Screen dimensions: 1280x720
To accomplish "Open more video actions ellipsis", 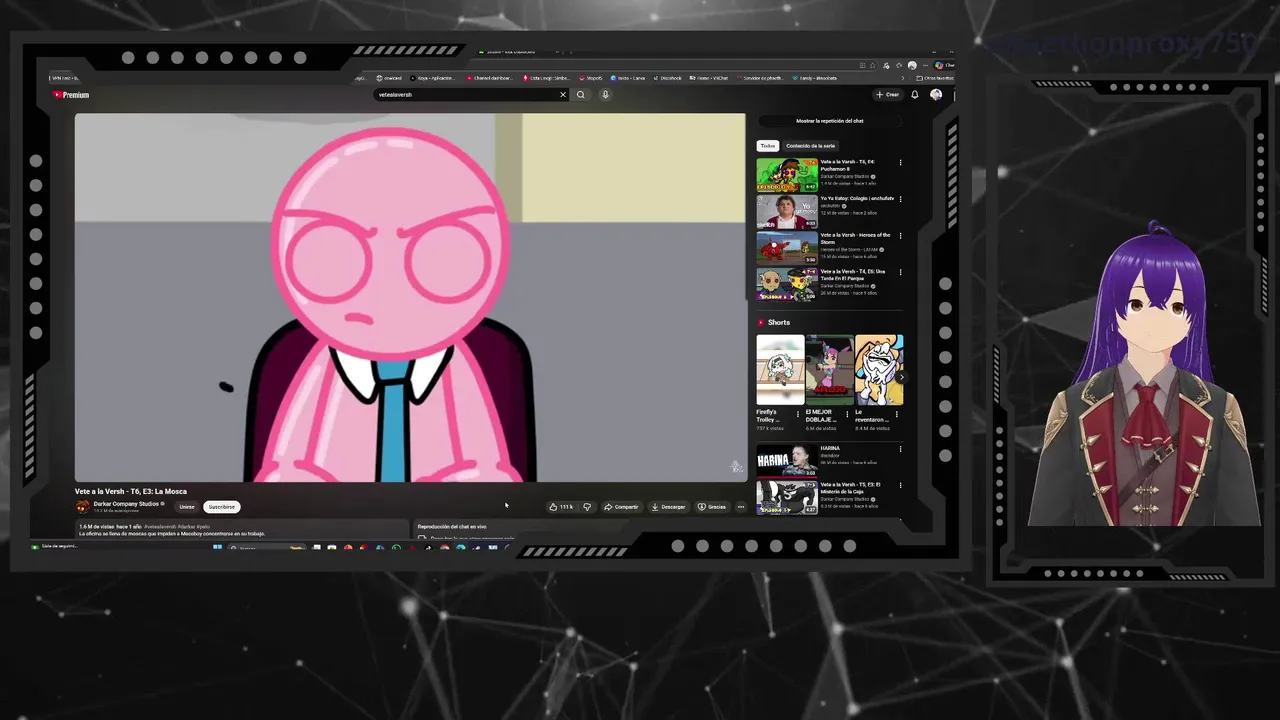I will 741,507.
